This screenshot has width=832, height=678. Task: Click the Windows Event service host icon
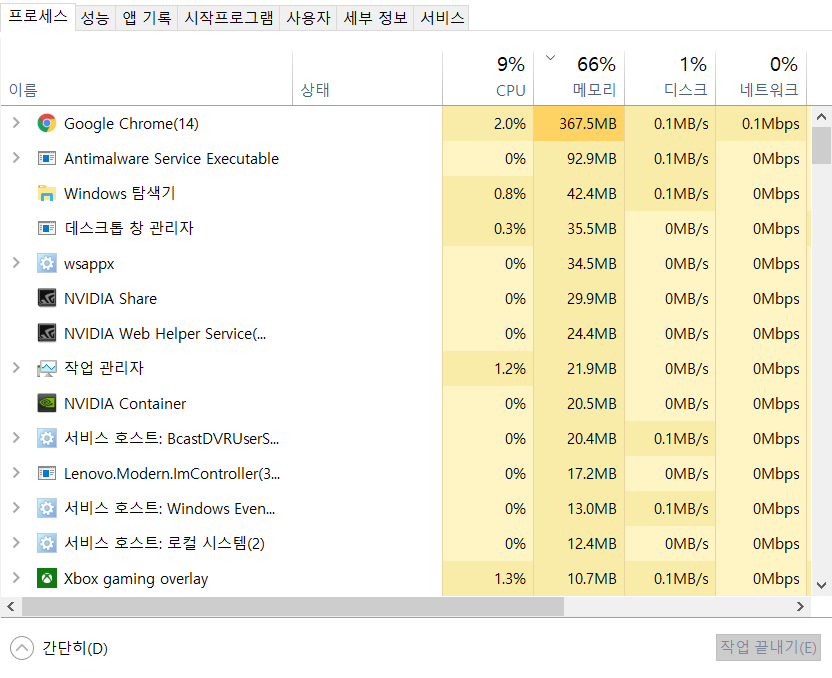[x=47, y=508]
